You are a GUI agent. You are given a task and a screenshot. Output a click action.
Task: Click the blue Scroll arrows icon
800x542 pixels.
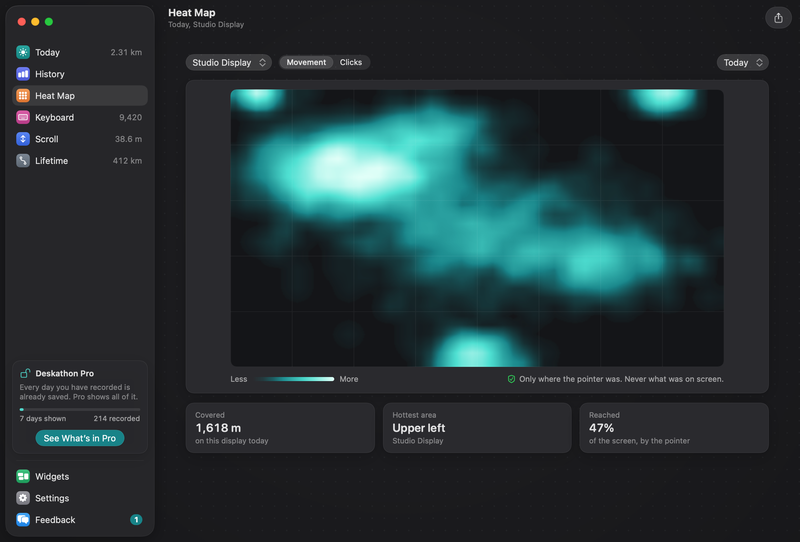[x=23, y=139]
